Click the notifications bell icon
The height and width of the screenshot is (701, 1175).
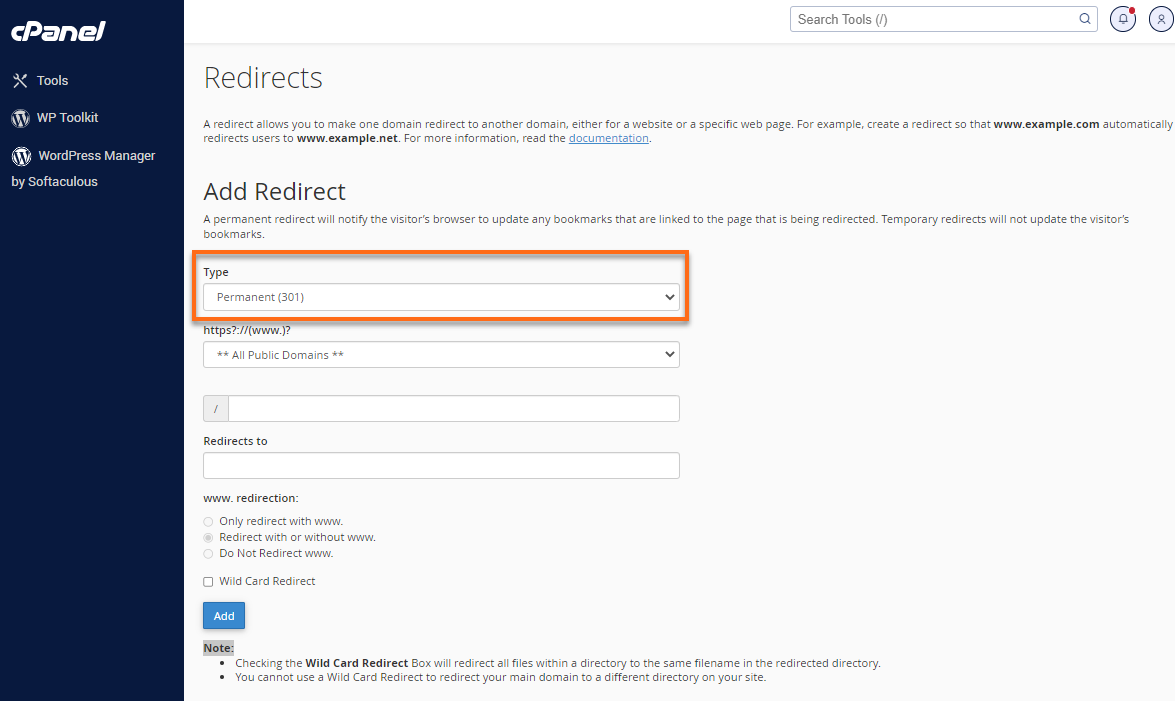(1122, 19)
